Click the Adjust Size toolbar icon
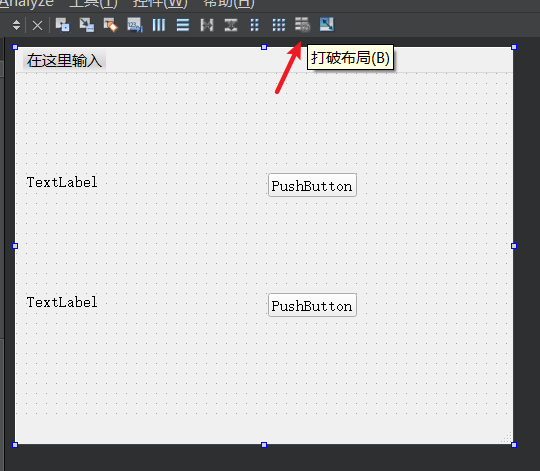 click(326, 25)
